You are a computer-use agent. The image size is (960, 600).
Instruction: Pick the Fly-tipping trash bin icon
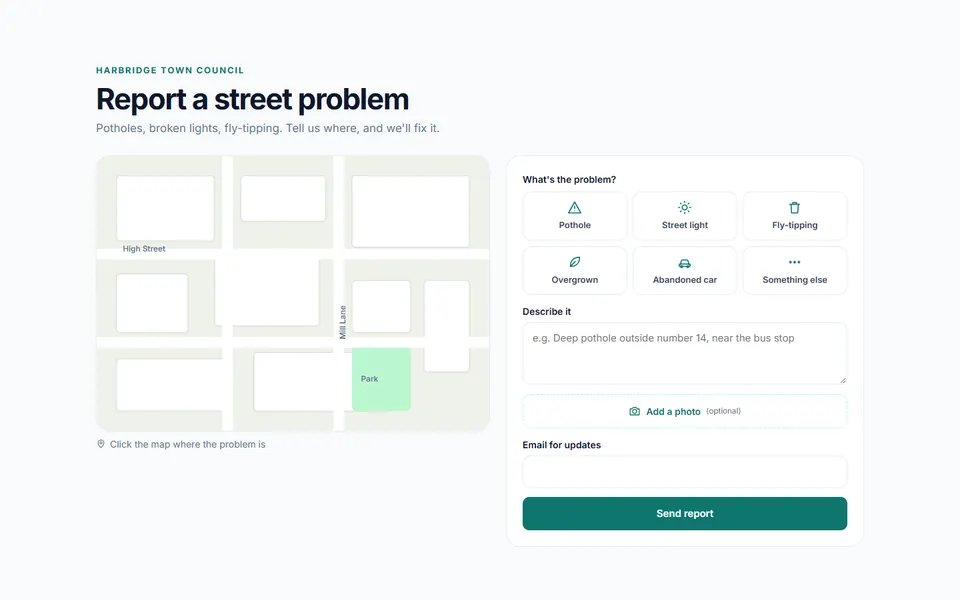tap(795, 208)
